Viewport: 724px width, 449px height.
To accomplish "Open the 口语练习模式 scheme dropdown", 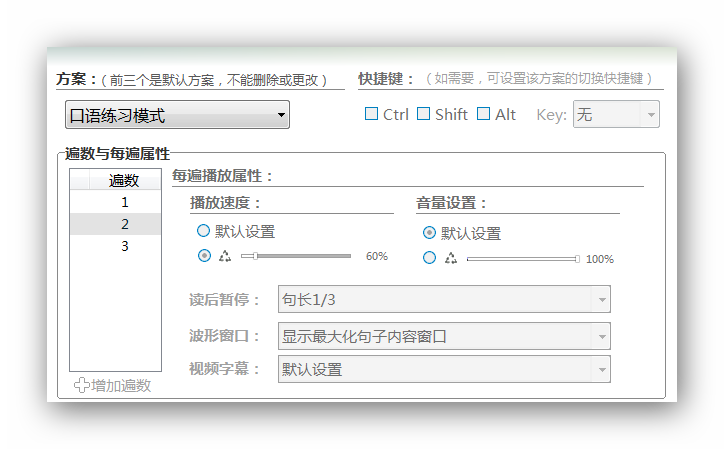I will [x=177, y=115].
